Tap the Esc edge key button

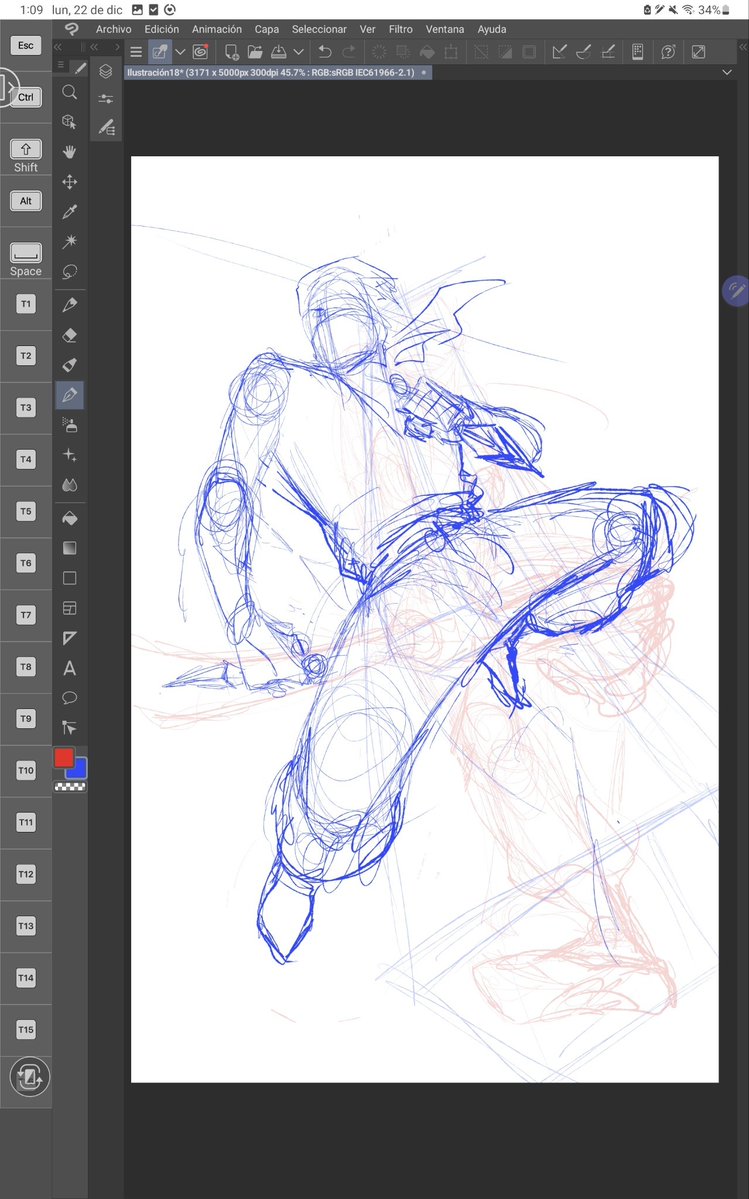pyautogui.click(x=26, y=45)
